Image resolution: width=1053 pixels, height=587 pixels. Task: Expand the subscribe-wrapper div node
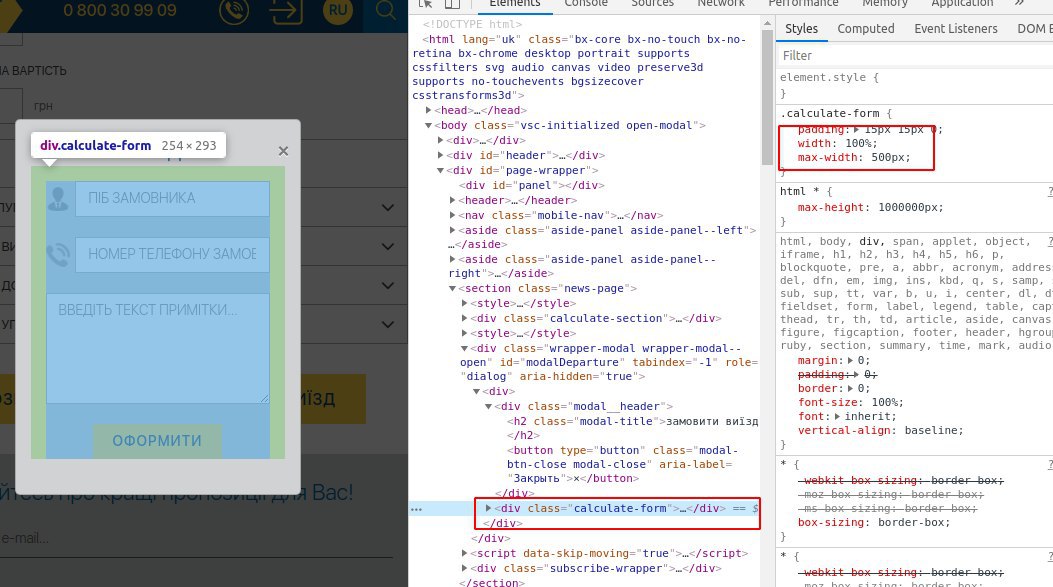(465, 568)
